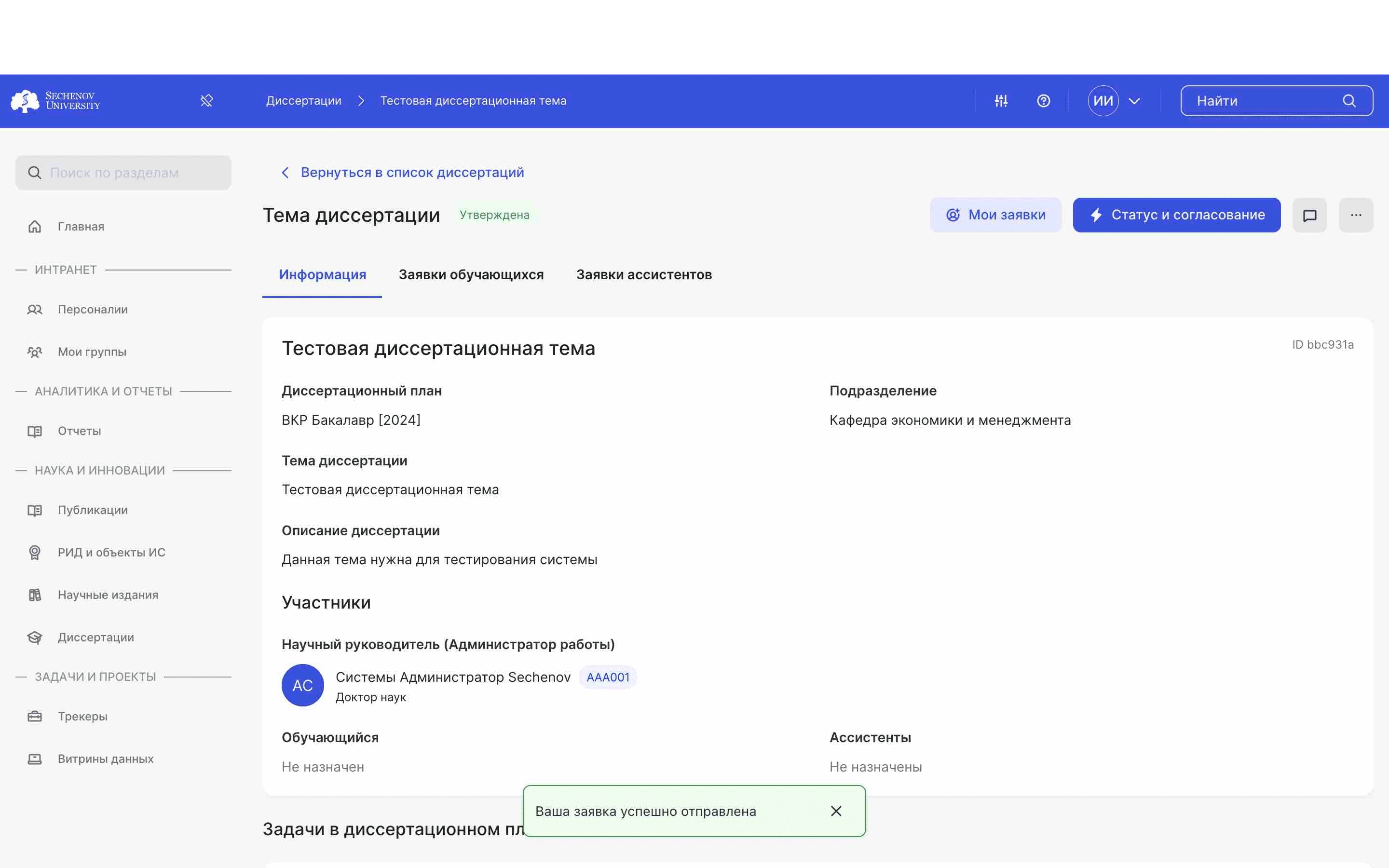Click the ID bbc931a text
This screenshot has height=868, width=1389.
1322,345
